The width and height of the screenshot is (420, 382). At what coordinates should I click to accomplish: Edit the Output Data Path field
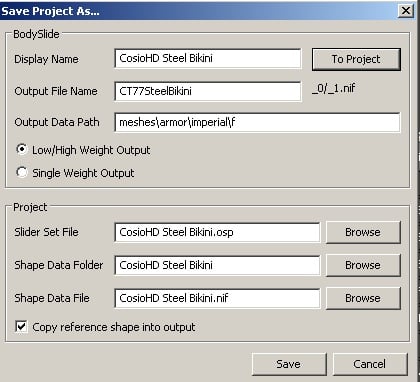click(257, 122)
